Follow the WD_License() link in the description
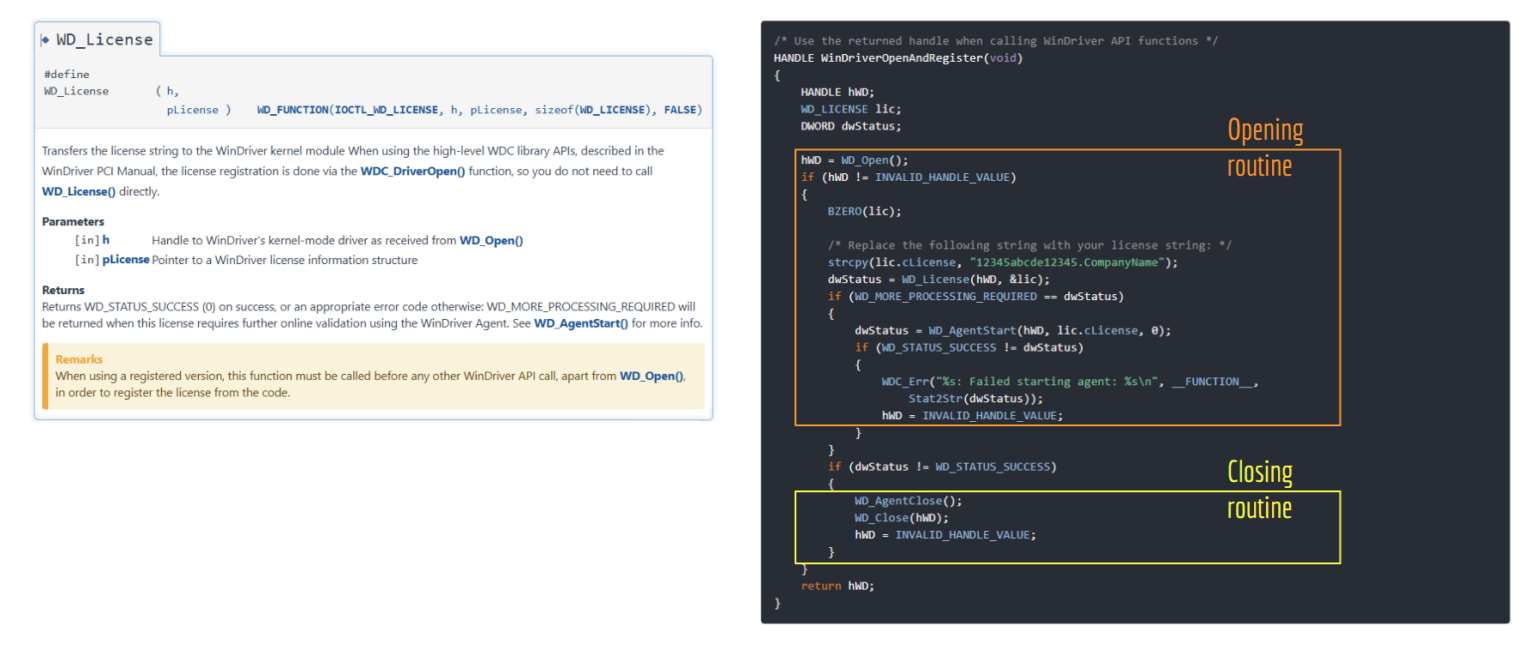Image resolution: width=1536 pixels, height=650 pixels. (76, 191)
